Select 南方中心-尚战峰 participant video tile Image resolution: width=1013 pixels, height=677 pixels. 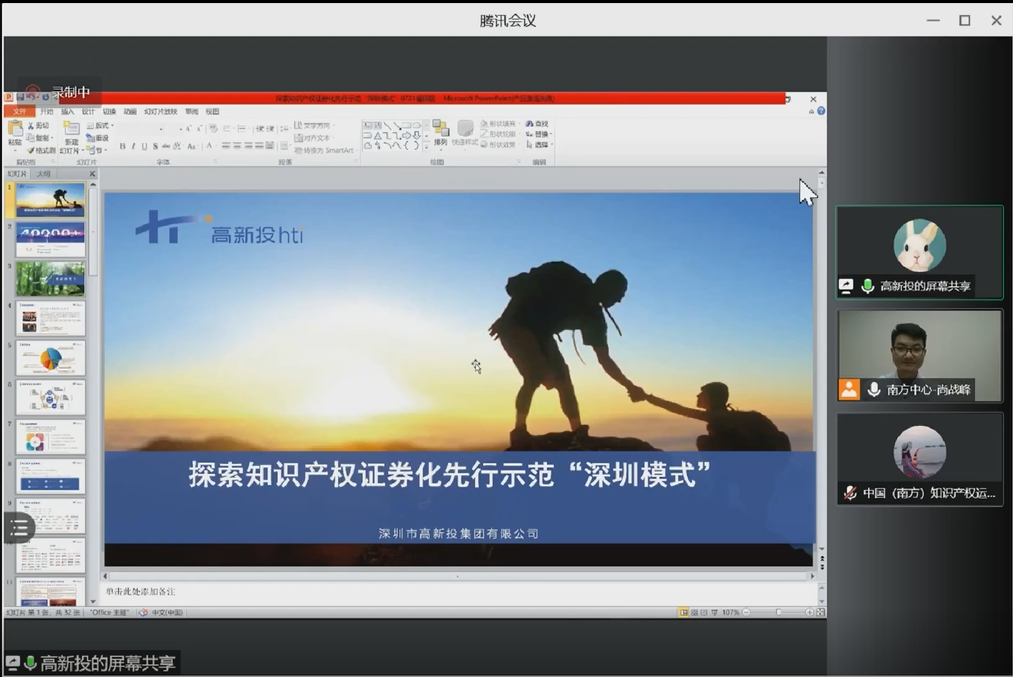919,356
